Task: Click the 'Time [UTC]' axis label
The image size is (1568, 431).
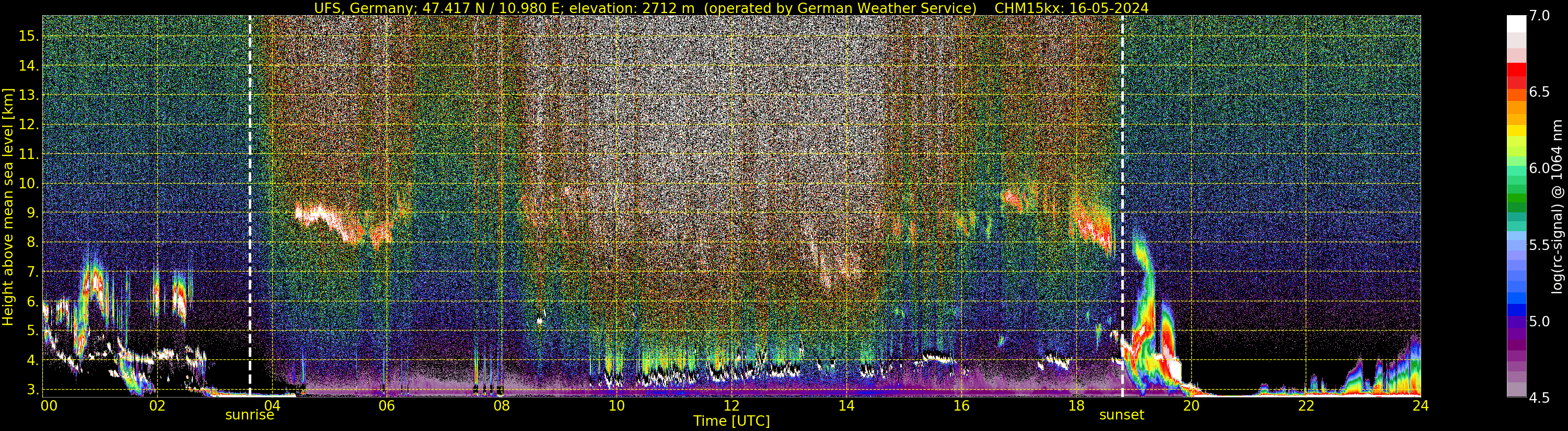Action: click(731, 421)
